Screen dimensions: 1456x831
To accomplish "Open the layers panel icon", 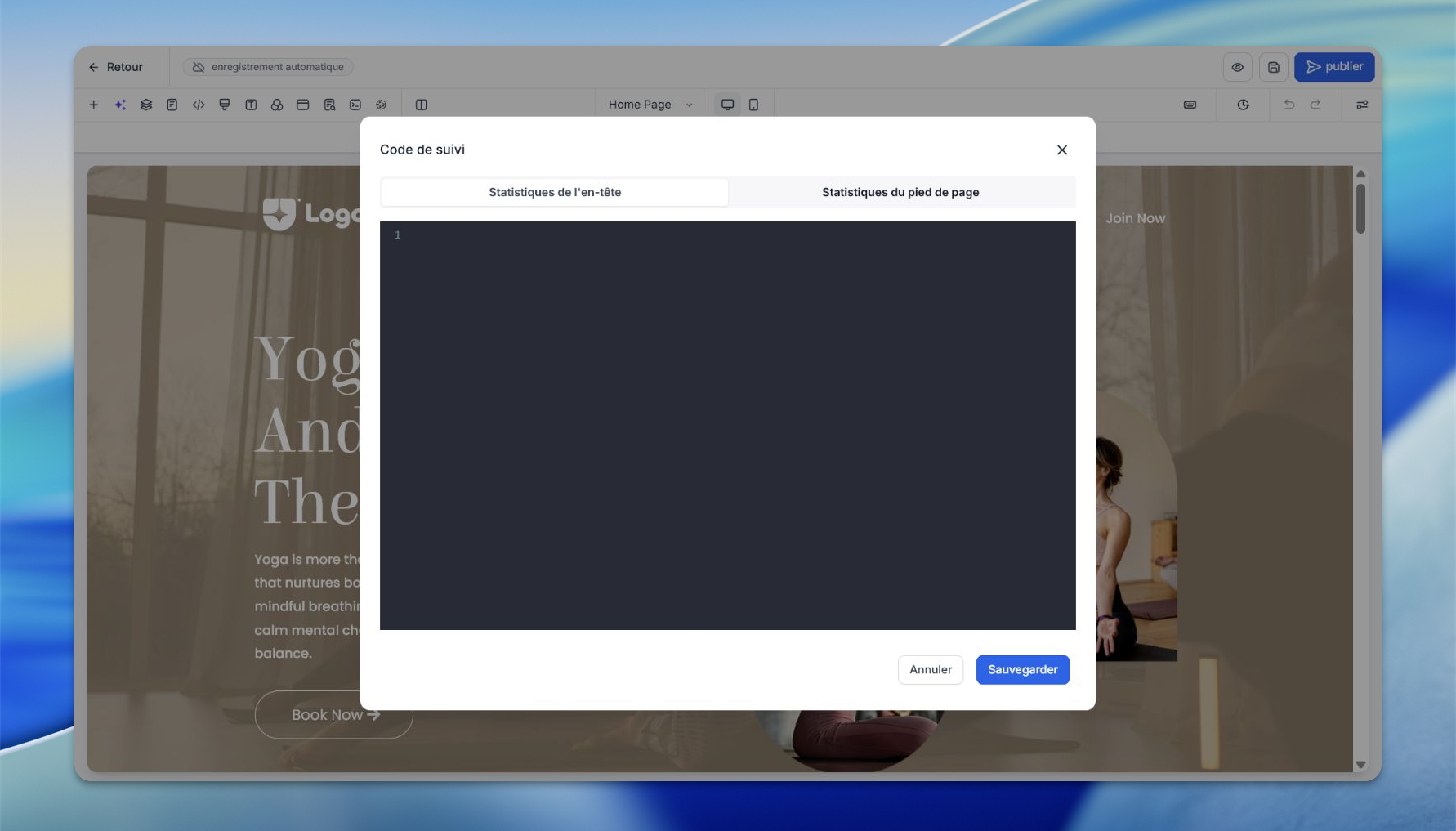I will 146,105.
